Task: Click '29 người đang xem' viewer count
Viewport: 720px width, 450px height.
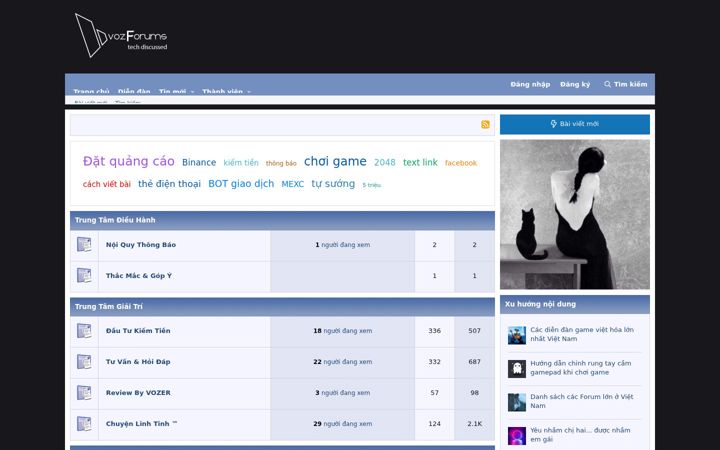Action: tap(343, 424)
